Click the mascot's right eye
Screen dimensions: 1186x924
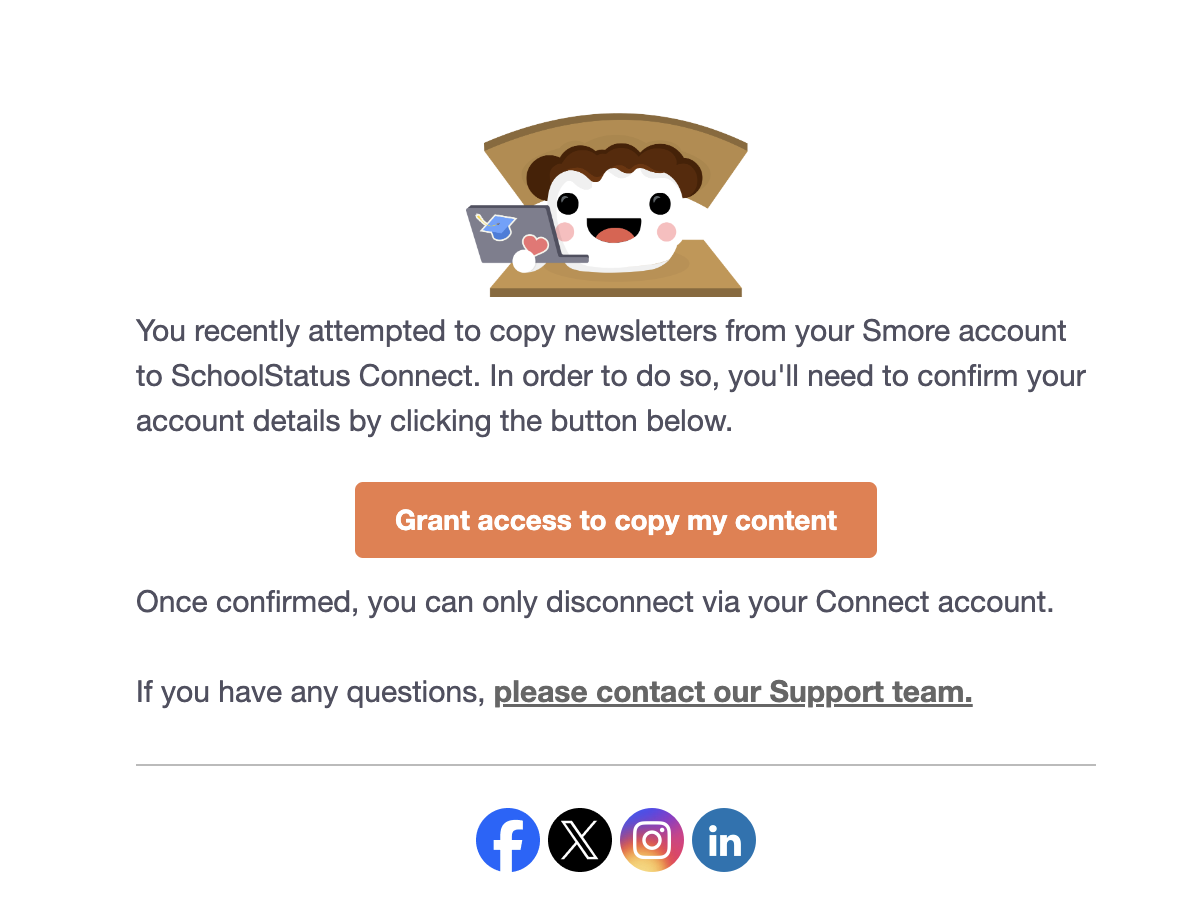tap(660, 203)
